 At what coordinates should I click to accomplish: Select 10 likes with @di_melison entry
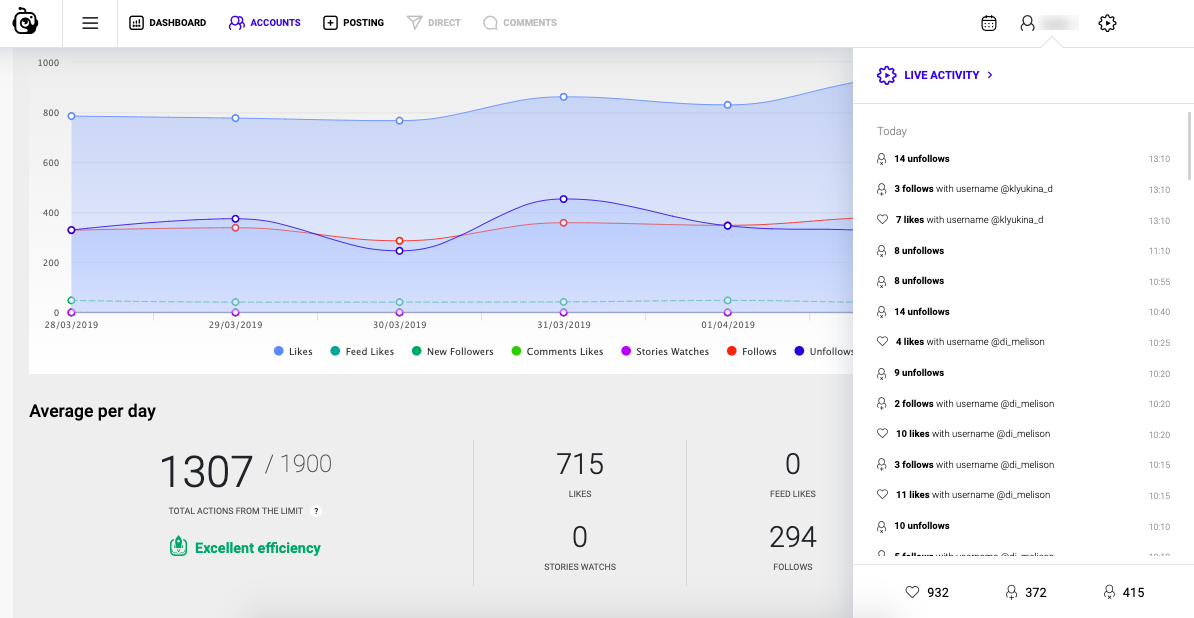pyautogui.click(x=1023, y=434)
